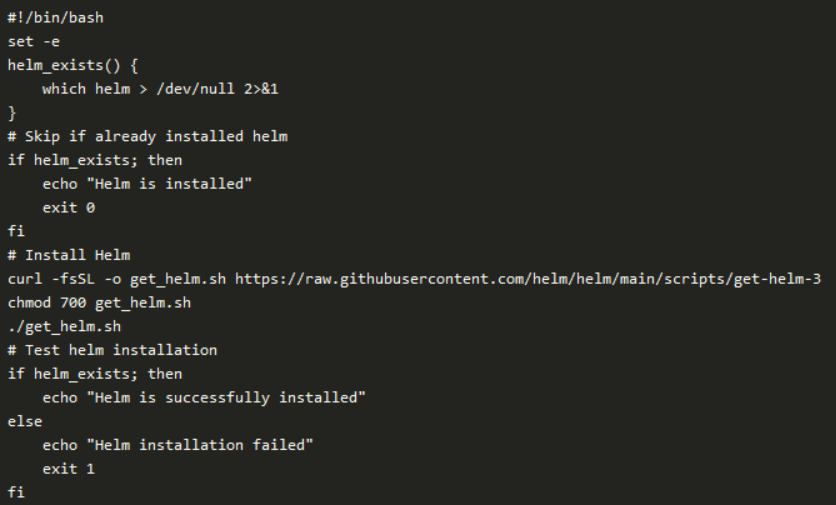Place cursor on the set -e line
The height and width of the screenshot is (505, 836).
(x=34, y=41)
